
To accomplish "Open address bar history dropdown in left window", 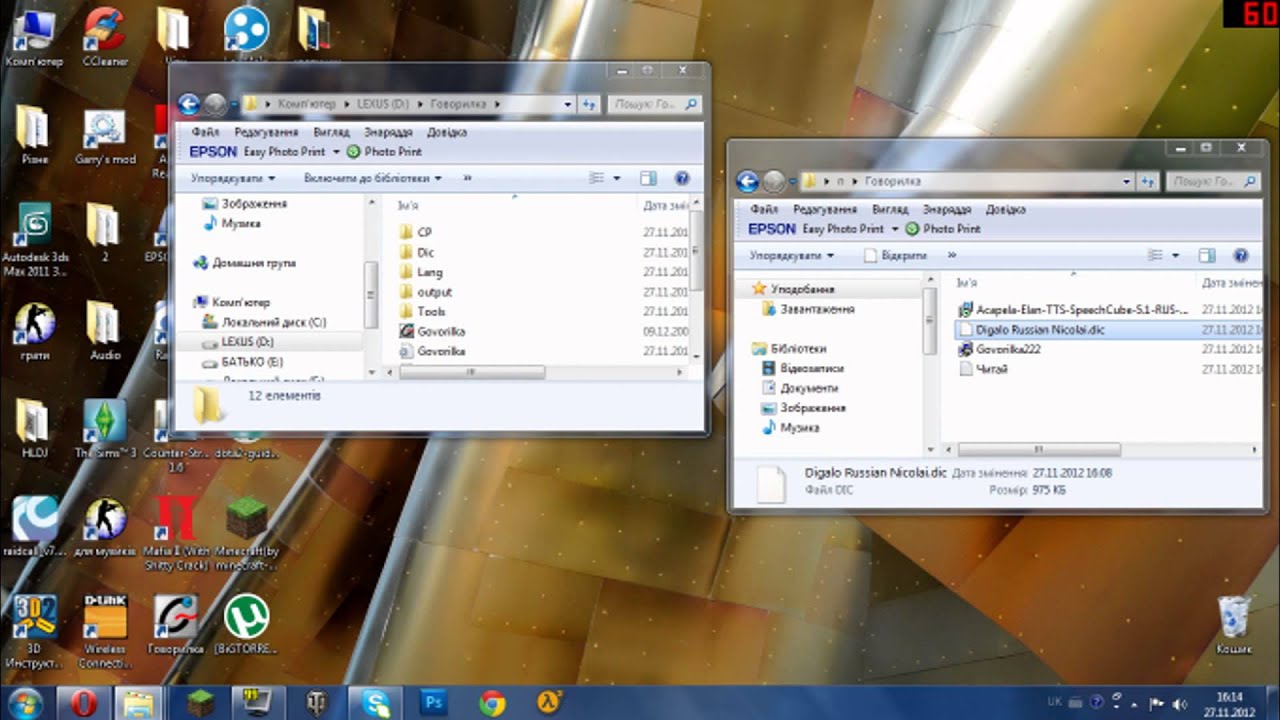I will point(568,104).
